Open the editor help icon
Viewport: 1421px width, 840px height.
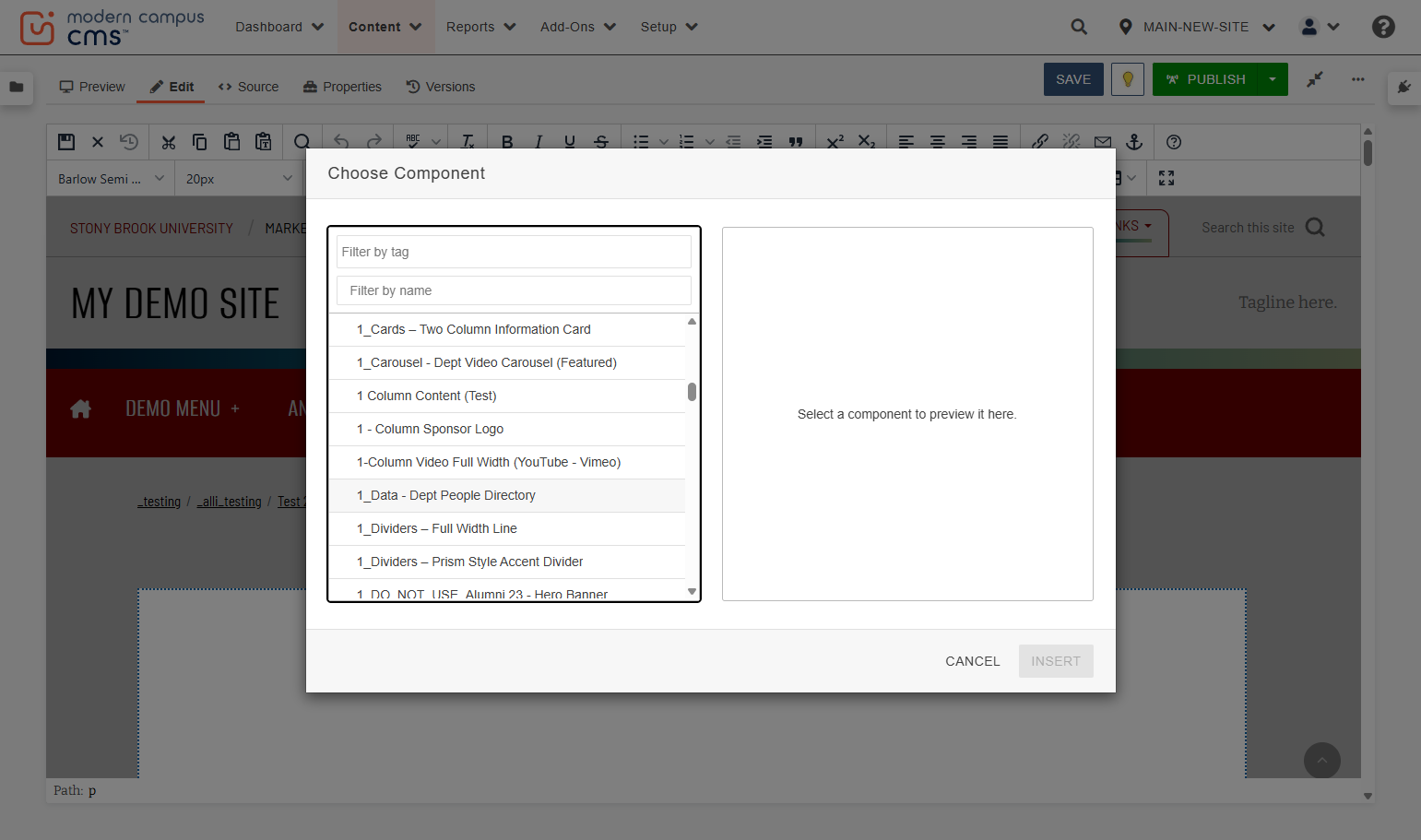[1174, 142]
